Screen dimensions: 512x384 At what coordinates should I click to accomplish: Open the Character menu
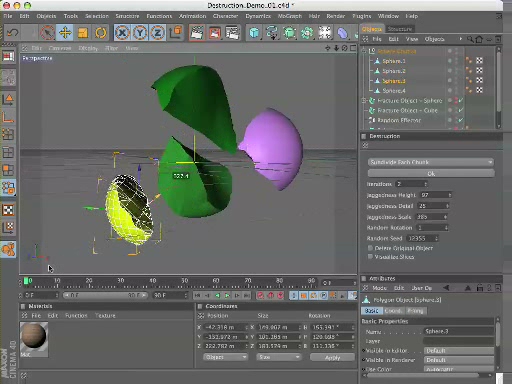coord(225,16)
